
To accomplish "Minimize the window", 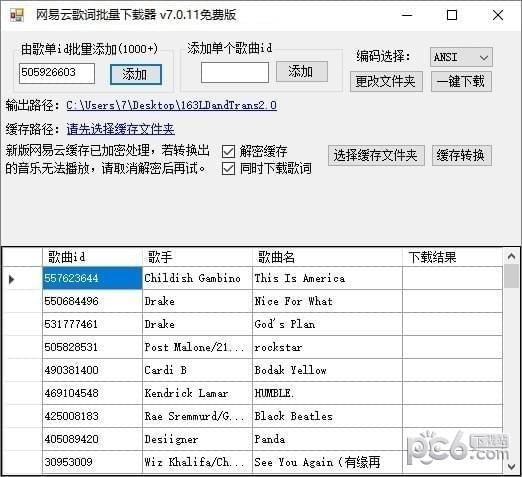I will 407,15.
